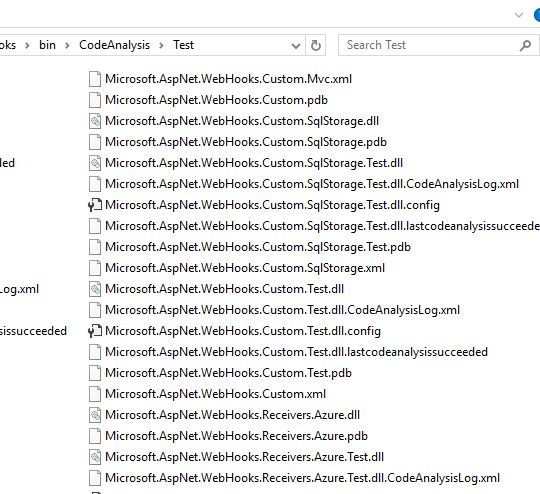Select file name Receivers.Azure.pdb
Screen dimensions: 540x494
[236, 436]
